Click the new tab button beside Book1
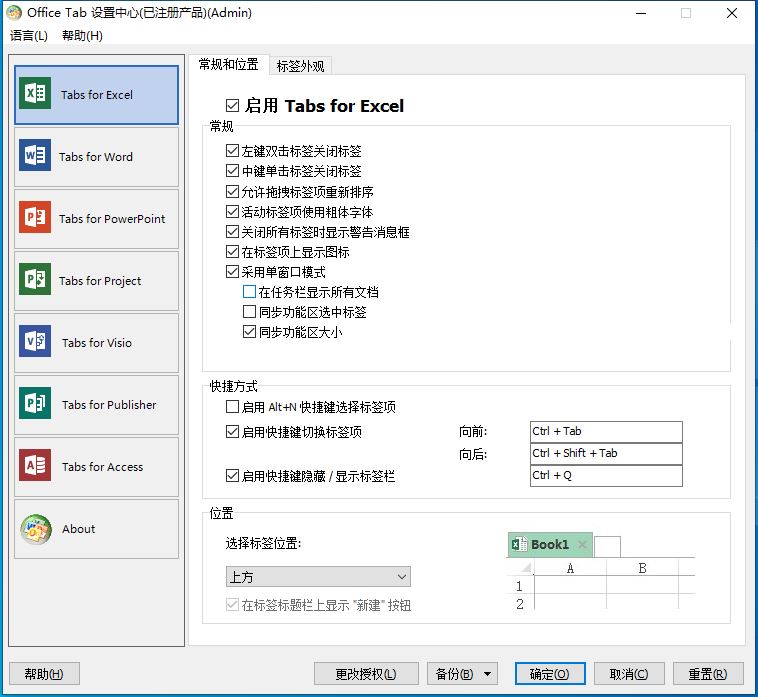 [607, 547]
